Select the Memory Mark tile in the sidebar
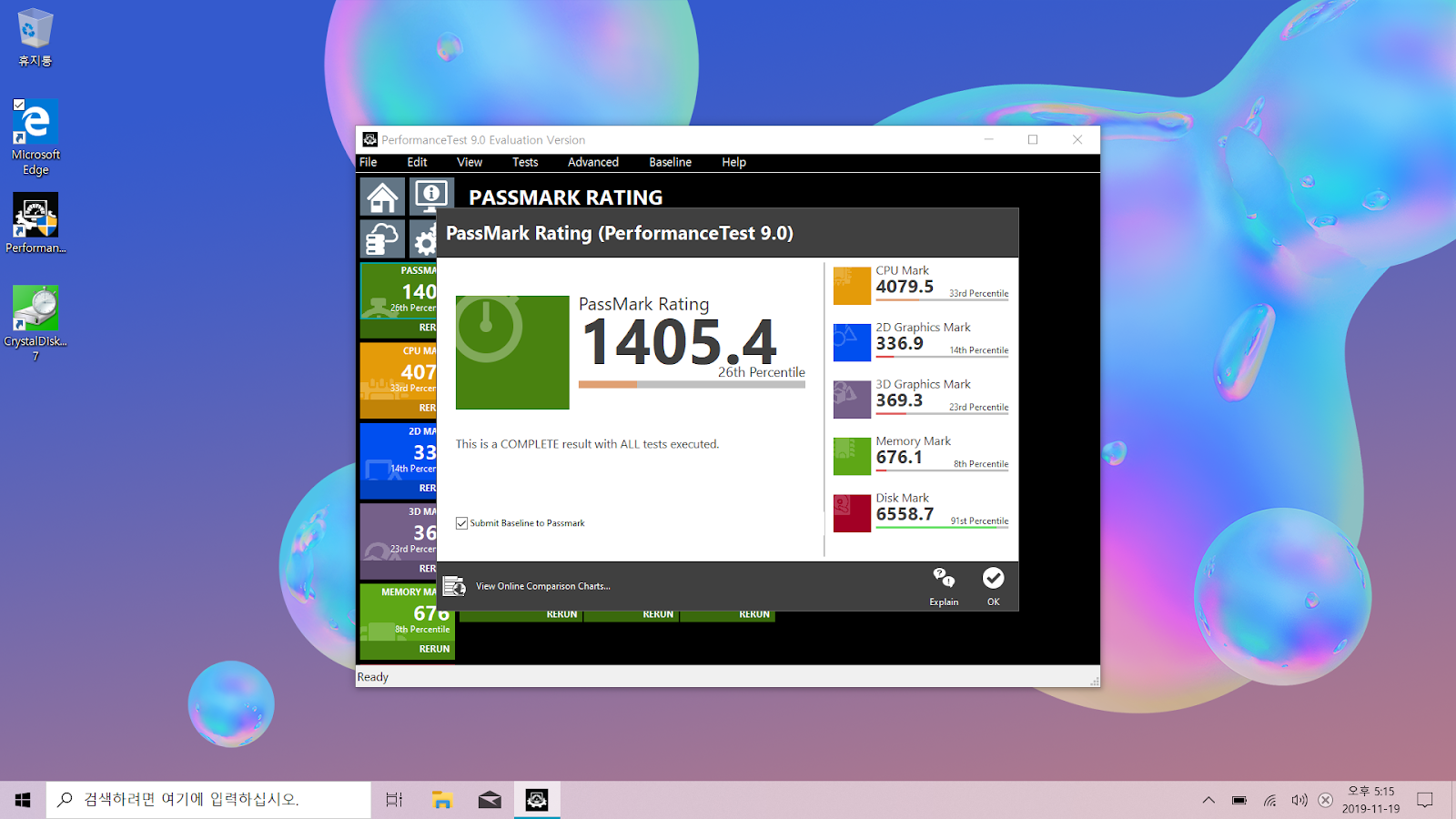1456x819 pixels. [x=407, y=622]
